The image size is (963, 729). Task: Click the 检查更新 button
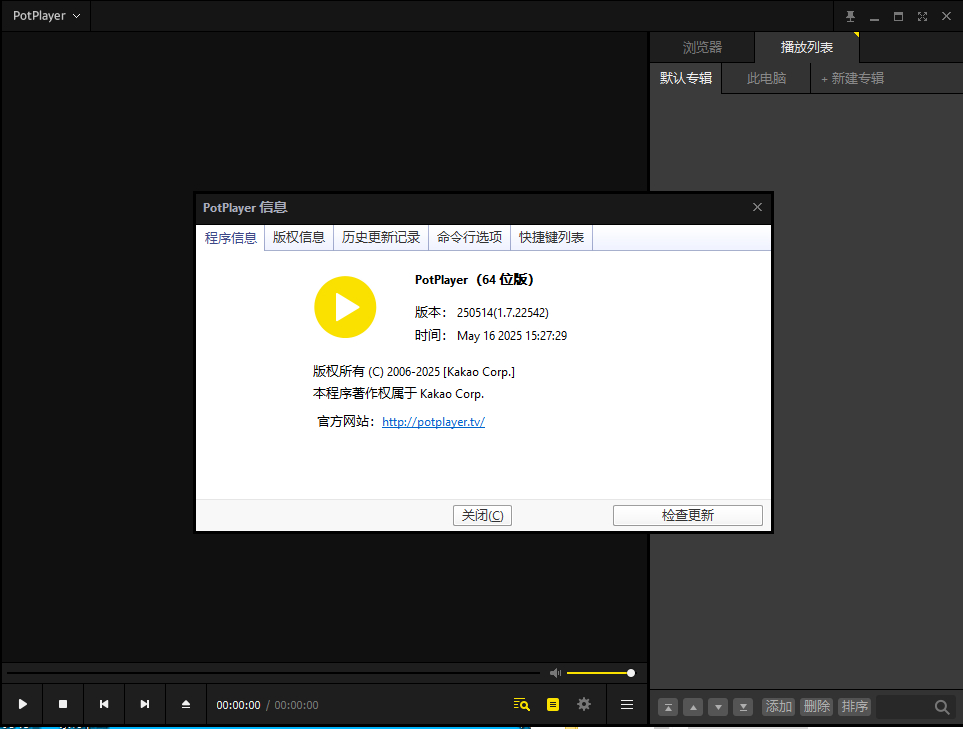pos(687,515)
